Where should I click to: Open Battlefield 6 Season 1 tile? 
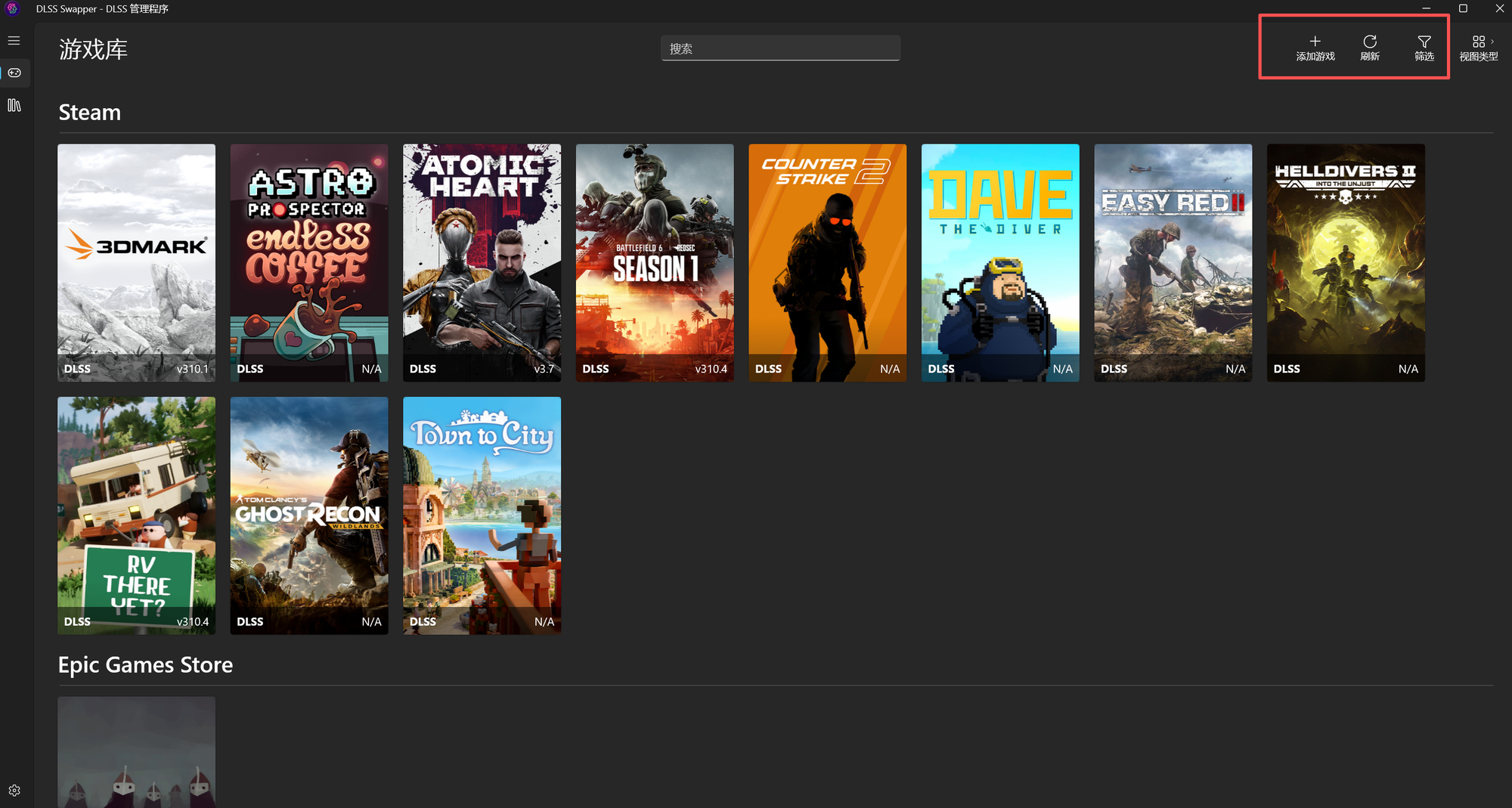click(x=655, y=262)
